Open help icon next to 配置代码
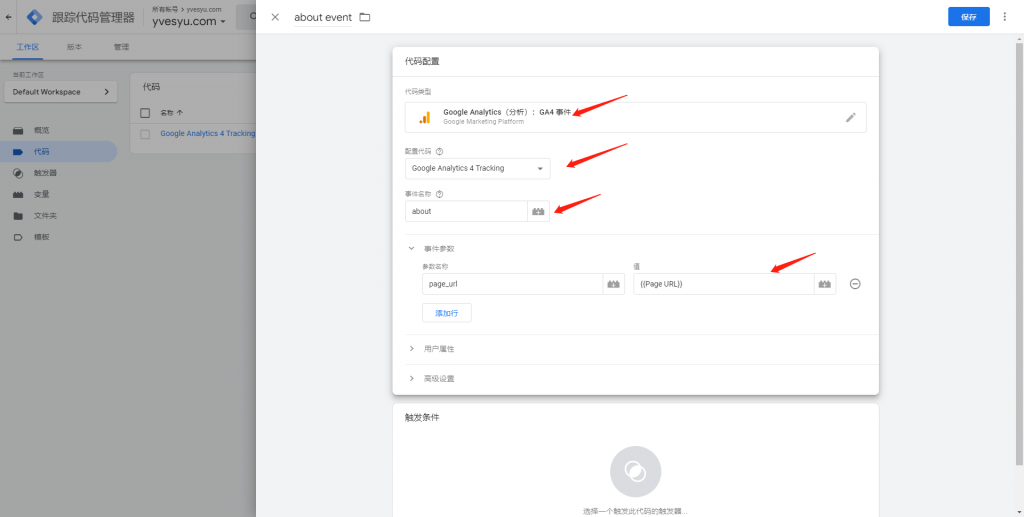The image size is (1024, 517). click(x=439, y=151)
